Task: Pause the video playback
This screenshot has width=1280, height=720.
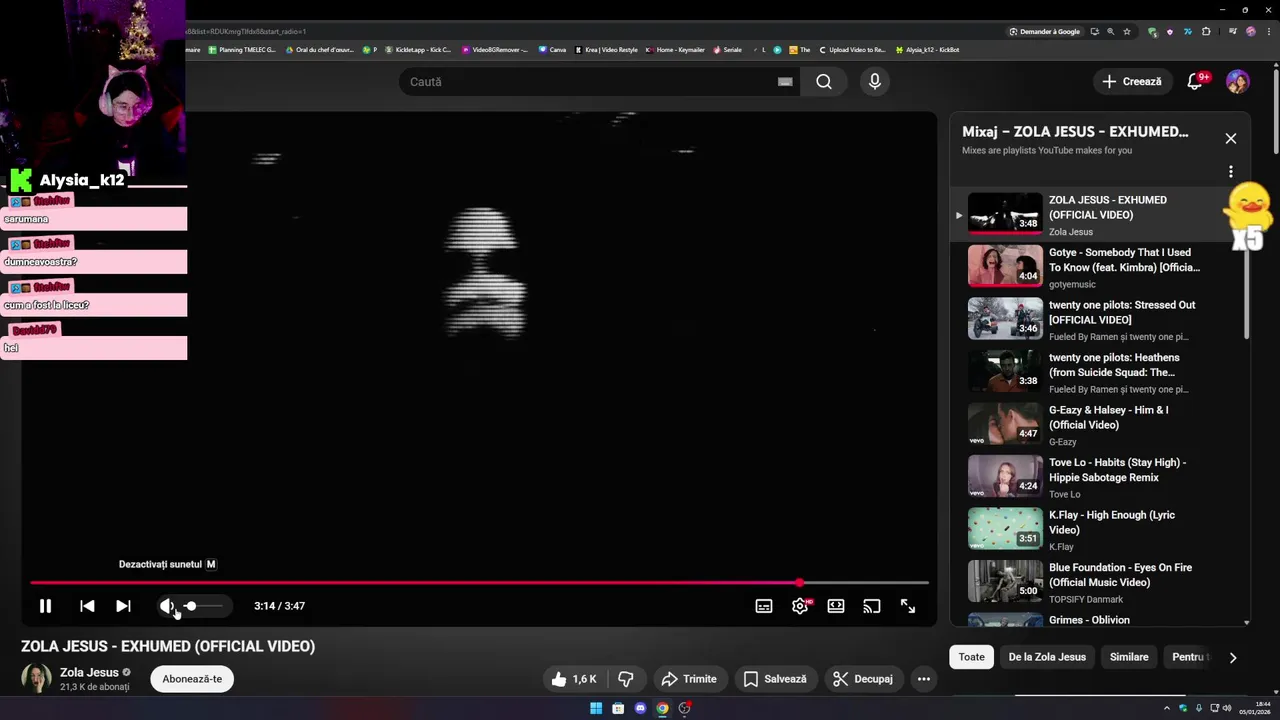Action: tap(45, 606)
